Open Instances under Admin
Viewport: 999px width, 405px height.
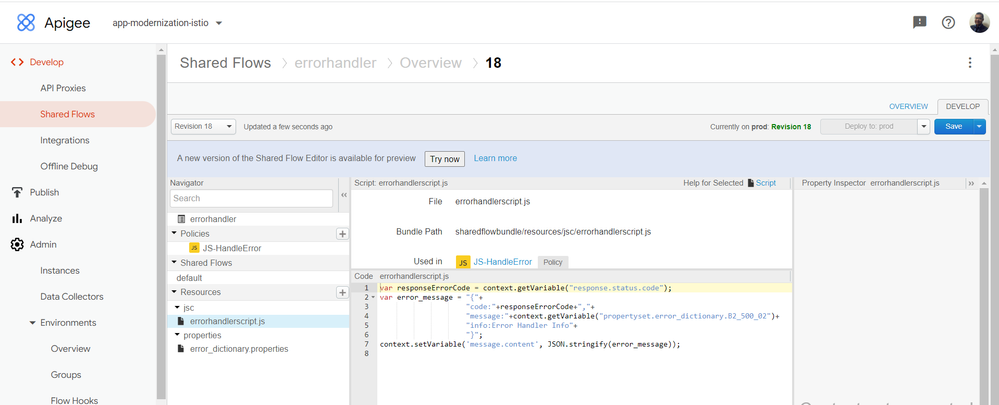[60, 271]
